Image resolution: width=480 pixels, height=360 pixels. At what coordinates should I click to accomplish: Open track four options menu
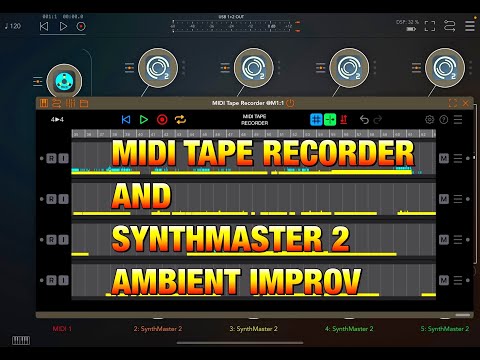click(458, 280)
